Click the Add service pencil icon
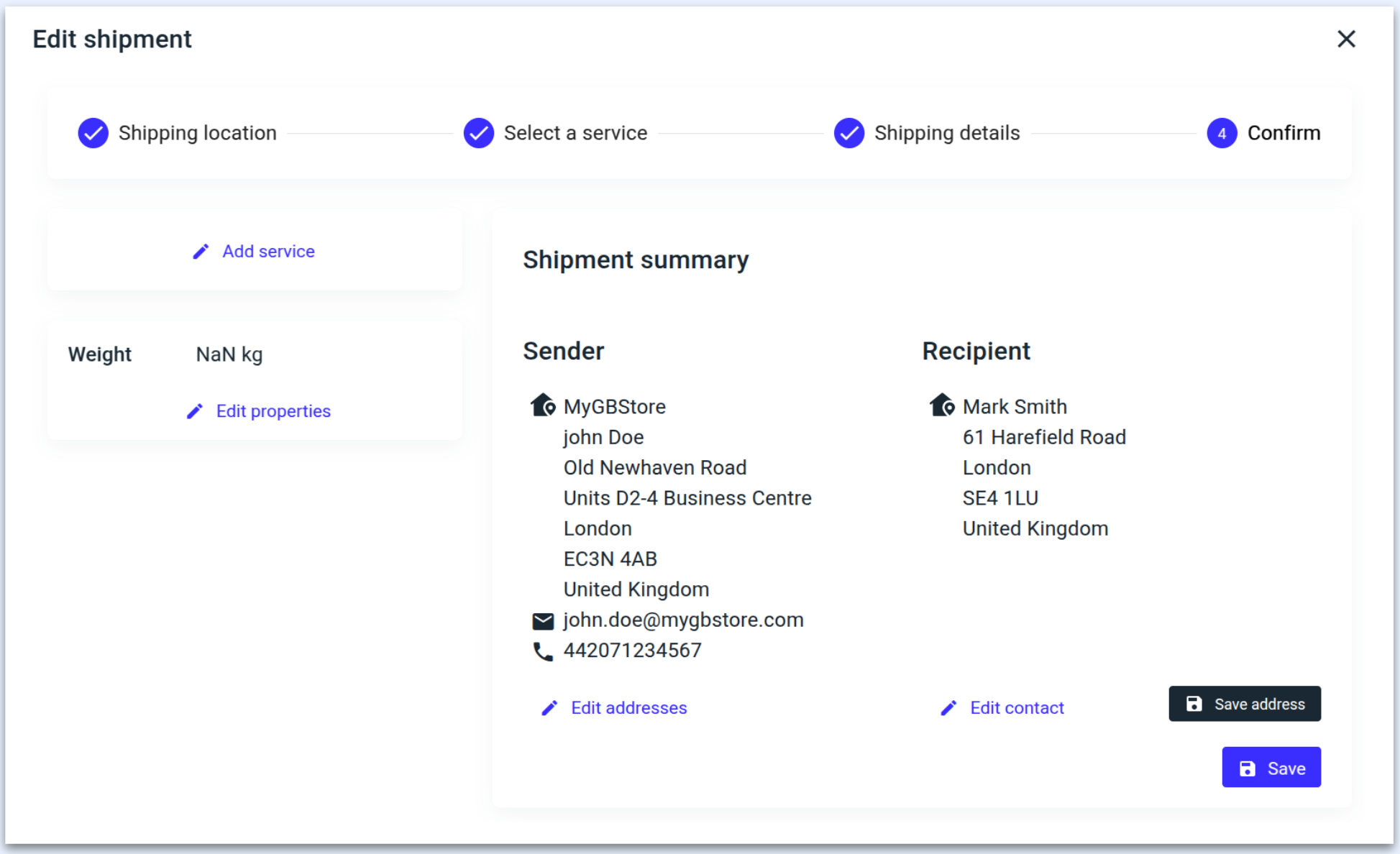Image resolution: width=1400 pixels, height=854 pixels. pos(201,252)
